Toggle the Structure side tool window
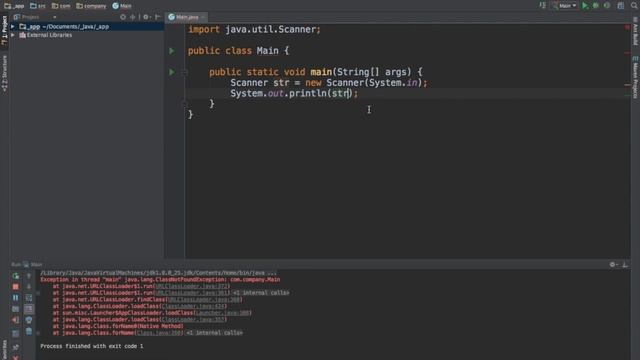The image size is (640, 360). coord(4,73)
